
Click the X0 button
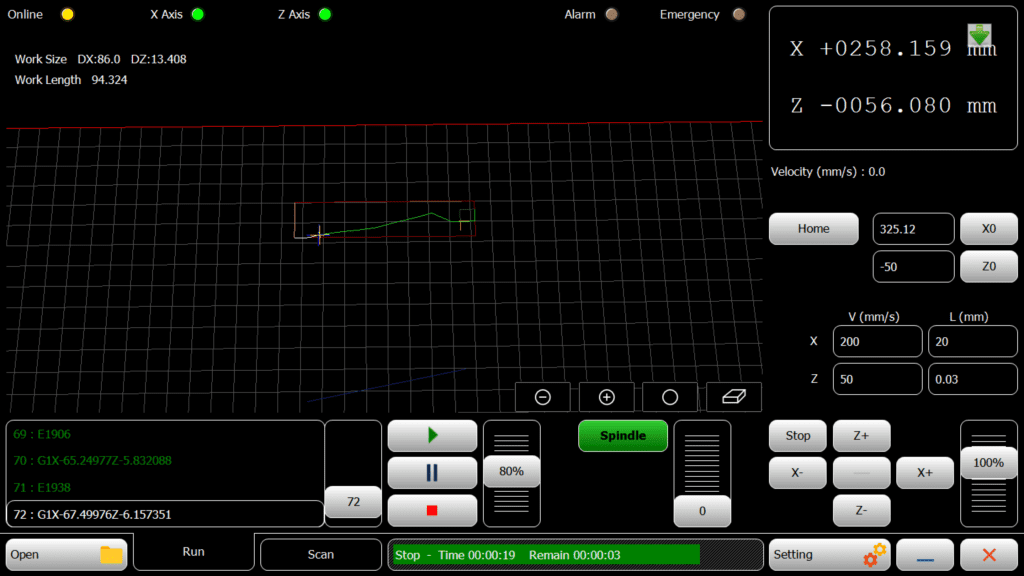pos(989,229)
